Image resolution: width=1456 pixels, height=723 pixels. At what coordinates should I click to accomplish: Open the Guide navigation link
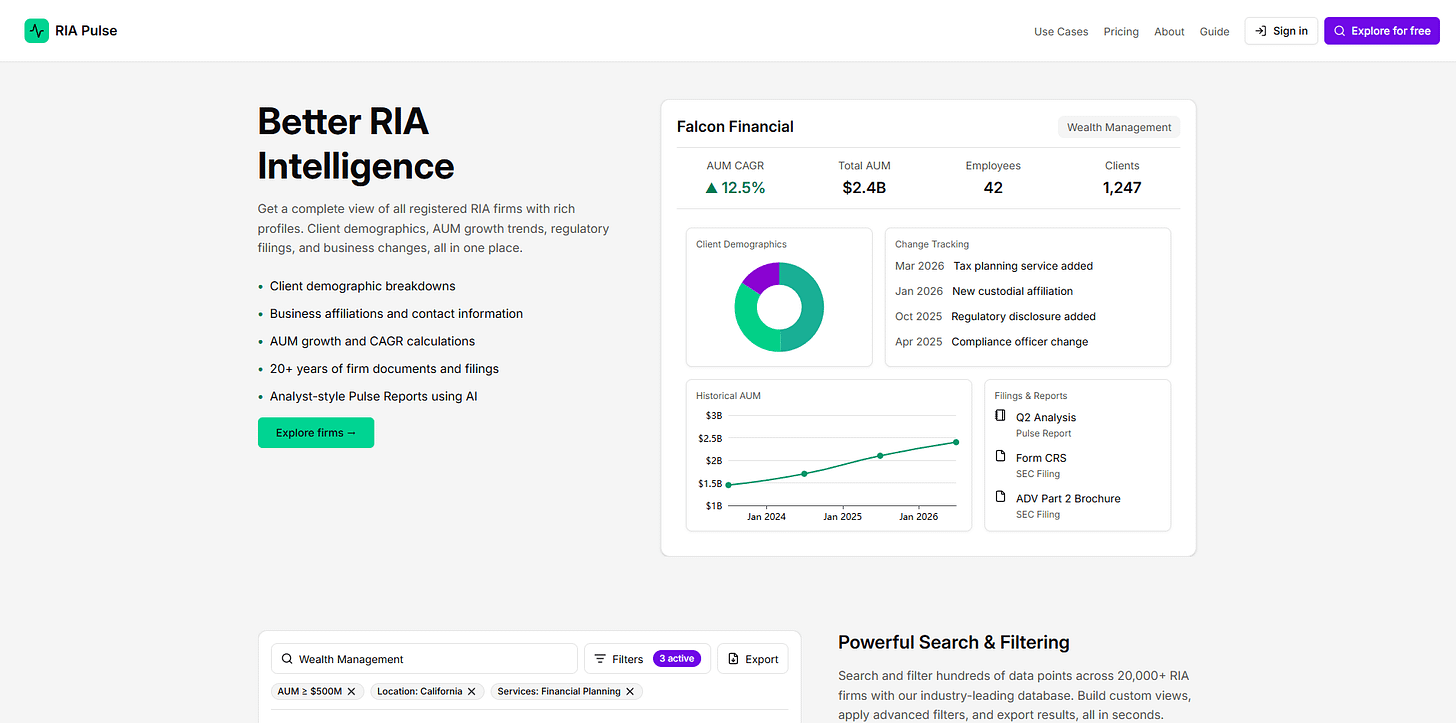click(1214, 31)
